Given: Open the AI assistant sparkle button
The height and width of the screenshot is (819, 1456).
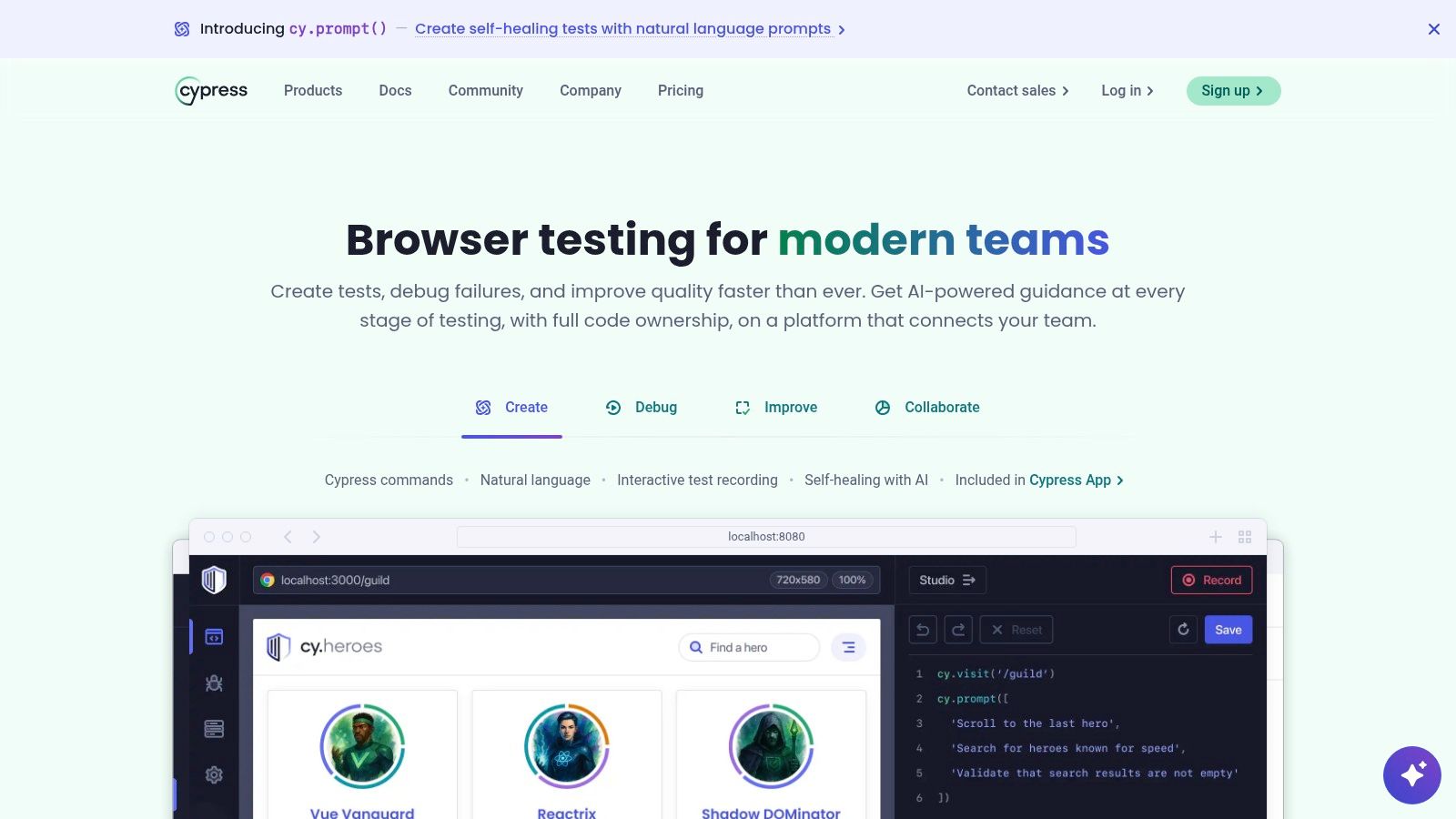Looking at the screenshot, I should point(1411,775).
